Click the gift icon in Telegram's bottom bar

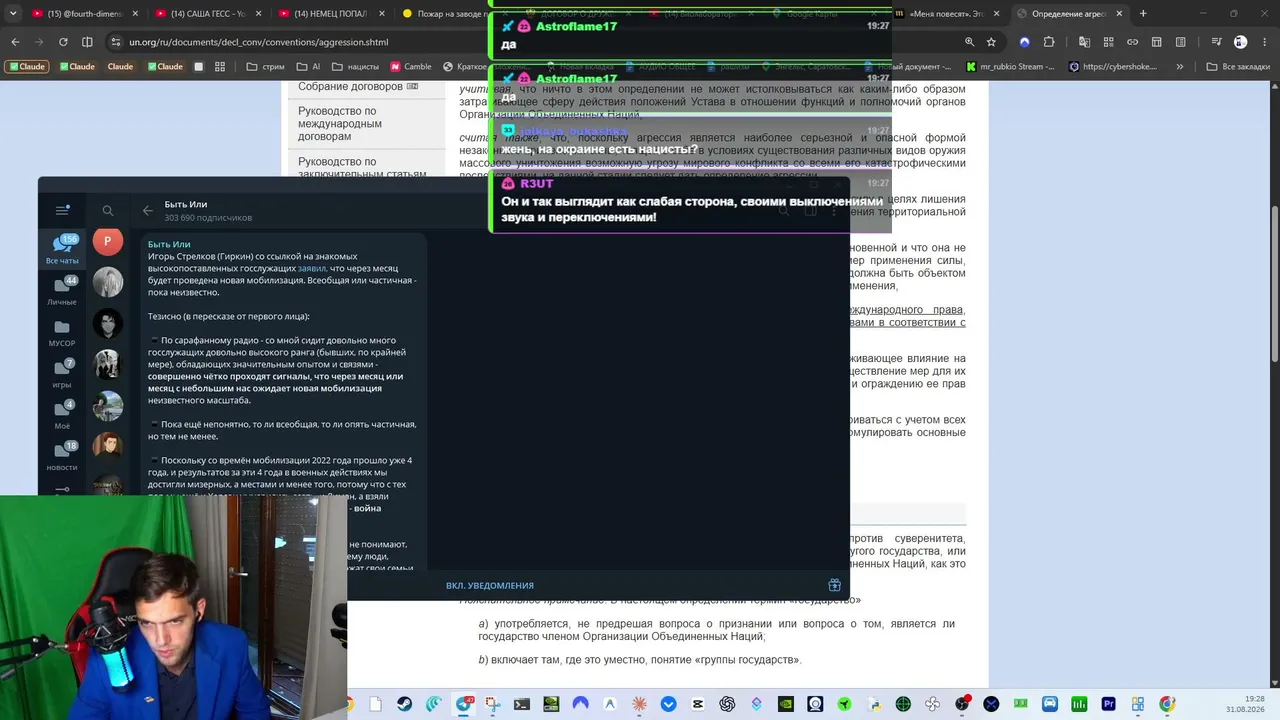[x=834, y=585]
